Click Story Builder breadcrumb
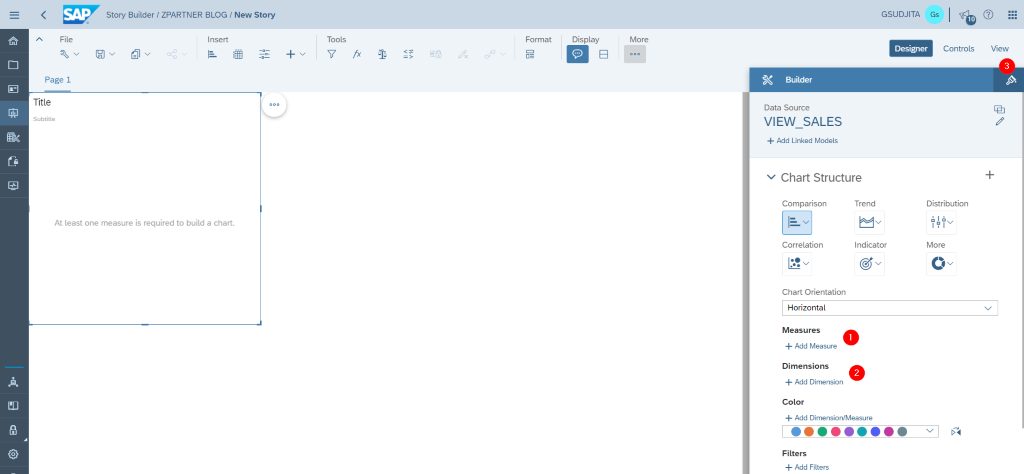The image size is (1024, 474). (x=132, y=14)
